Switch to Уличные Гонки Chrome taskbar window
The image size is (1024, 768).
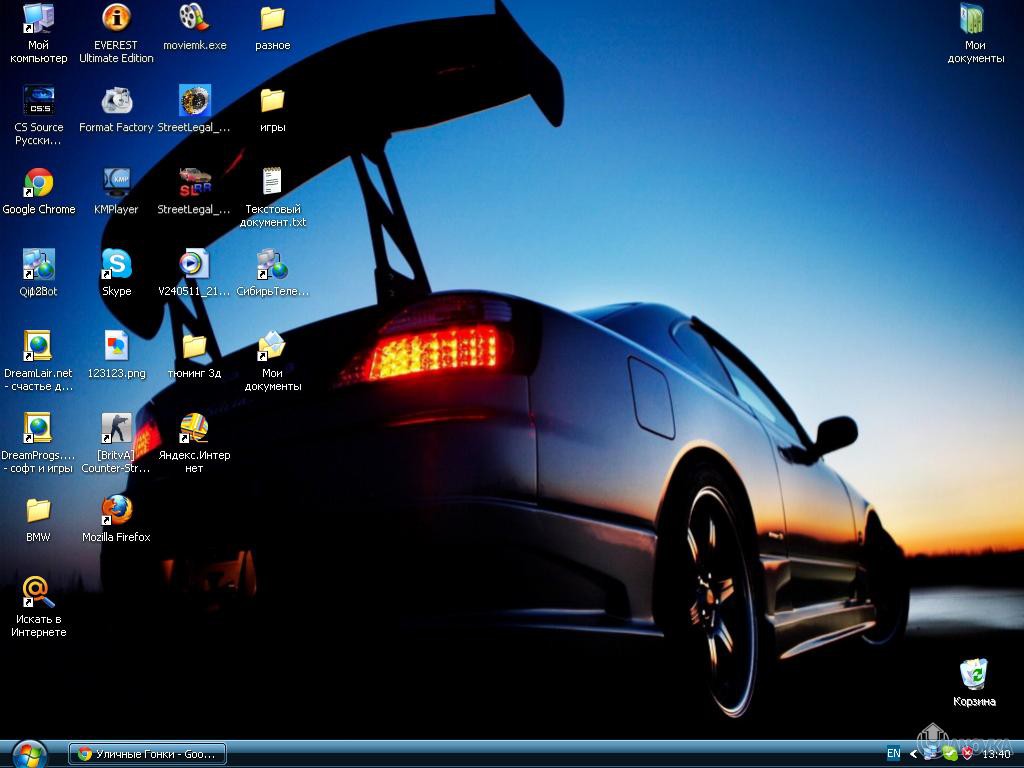tap(148, 754)
